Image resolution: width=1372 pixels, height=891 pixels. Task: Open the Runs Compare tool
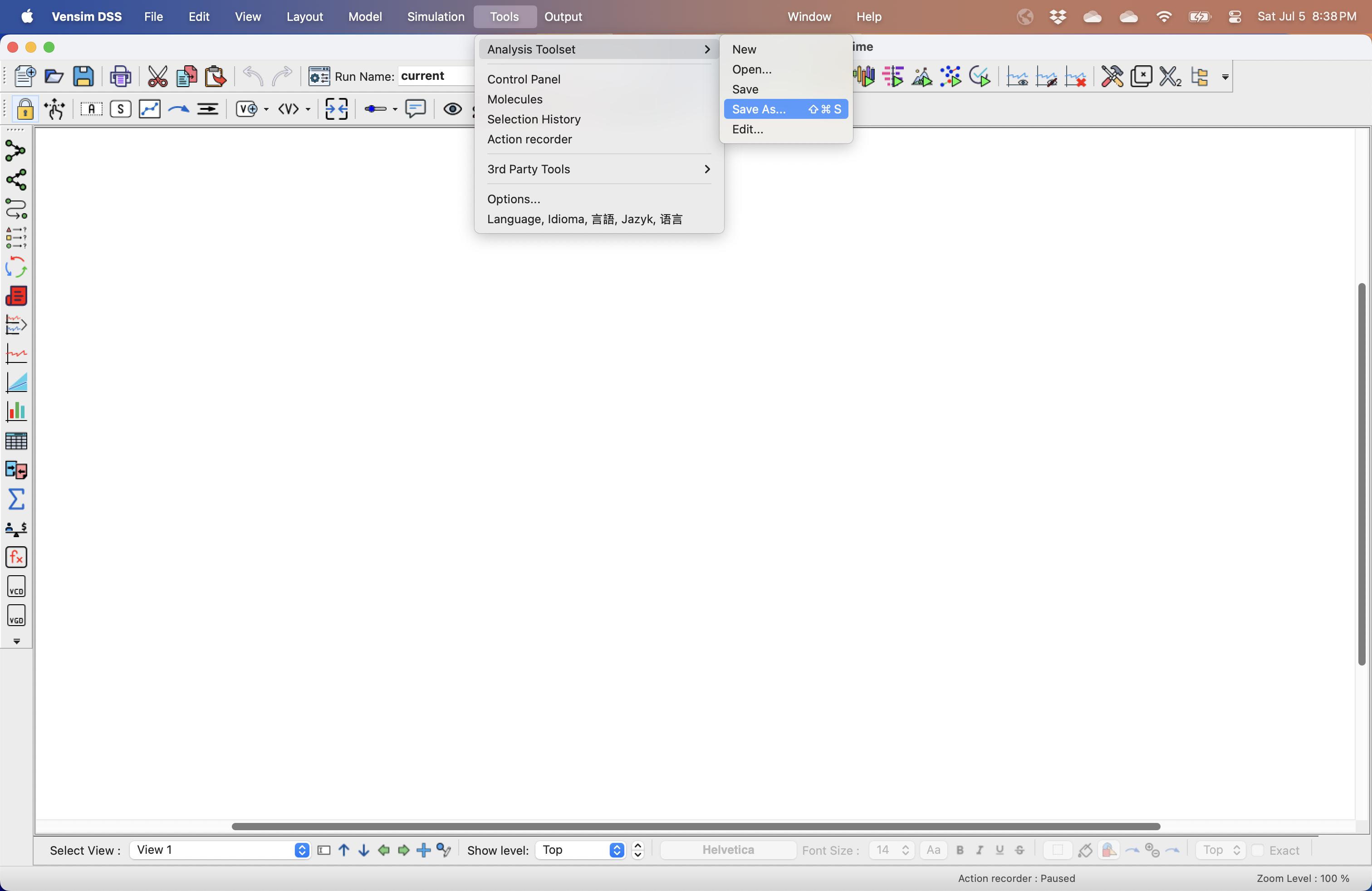coord(15,470)
